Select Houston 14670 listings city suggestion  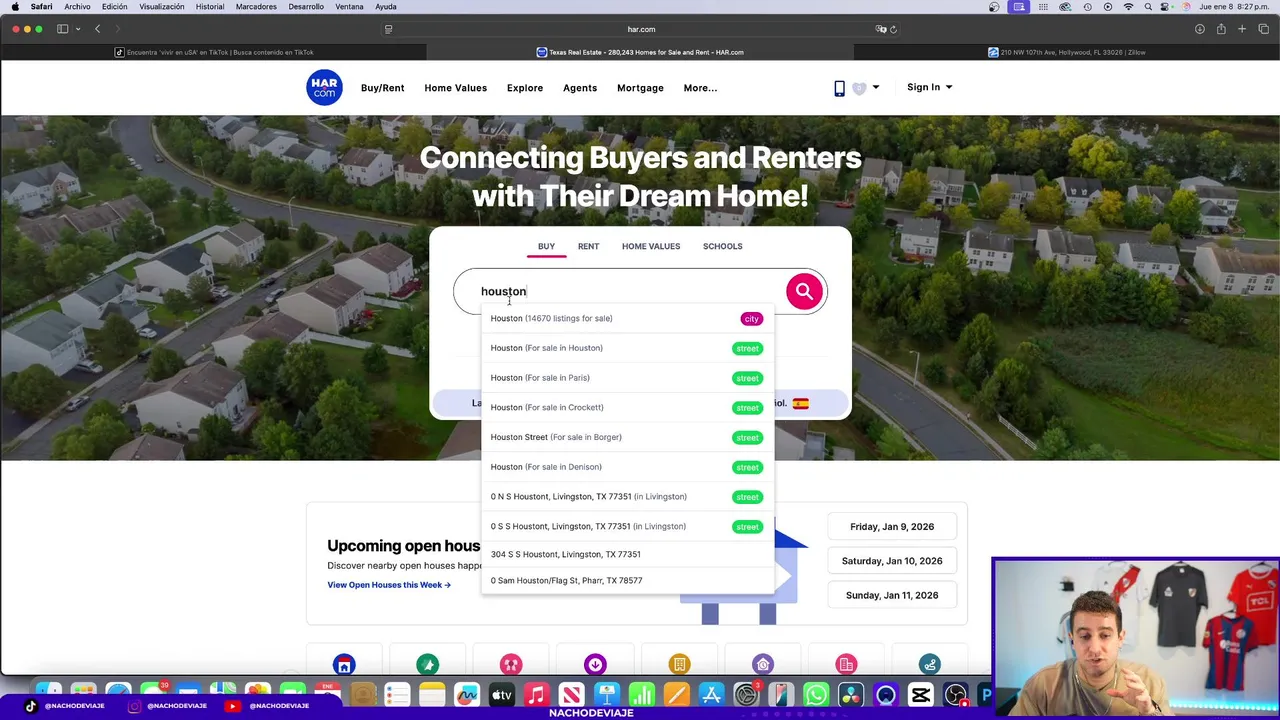click(x=628, y=318)
